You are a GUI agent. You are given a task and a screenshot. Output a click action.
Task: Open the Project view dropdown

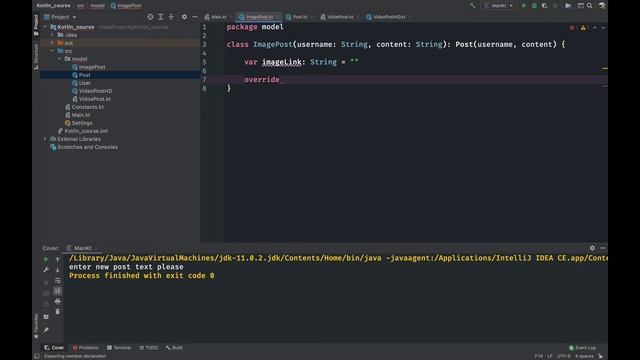click(x=60, y=17)
